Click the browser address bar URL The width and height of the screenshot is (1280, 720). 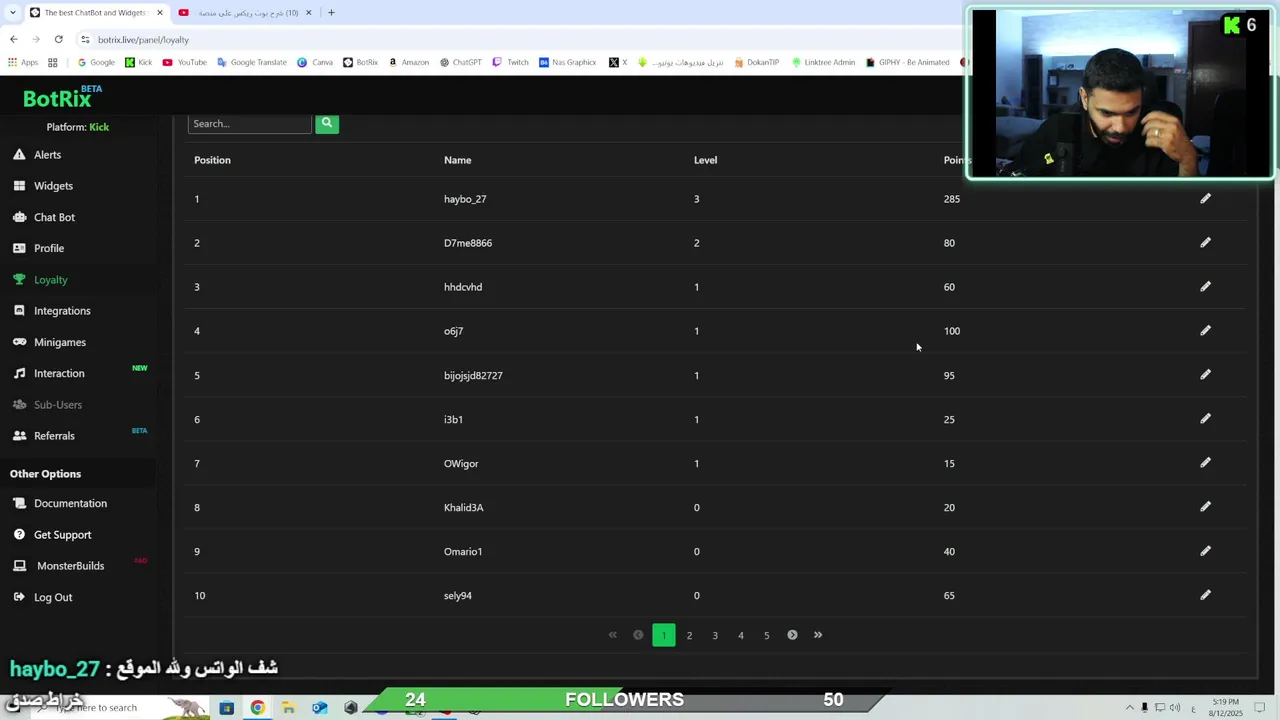143,39
